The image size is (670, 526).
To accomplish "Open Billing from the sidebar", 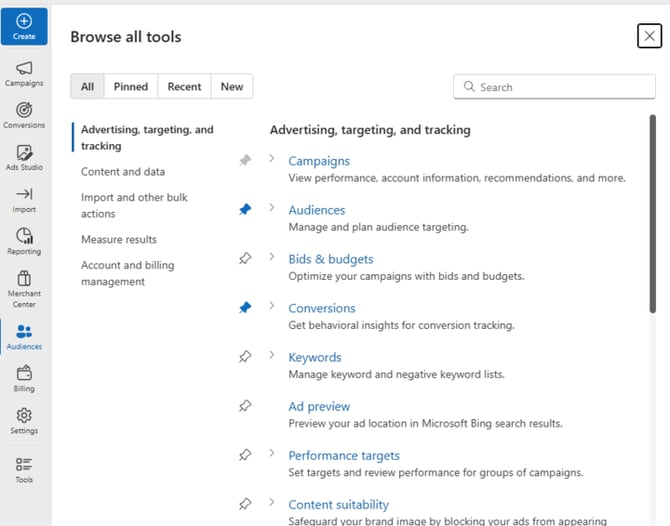I will [24, 378].
